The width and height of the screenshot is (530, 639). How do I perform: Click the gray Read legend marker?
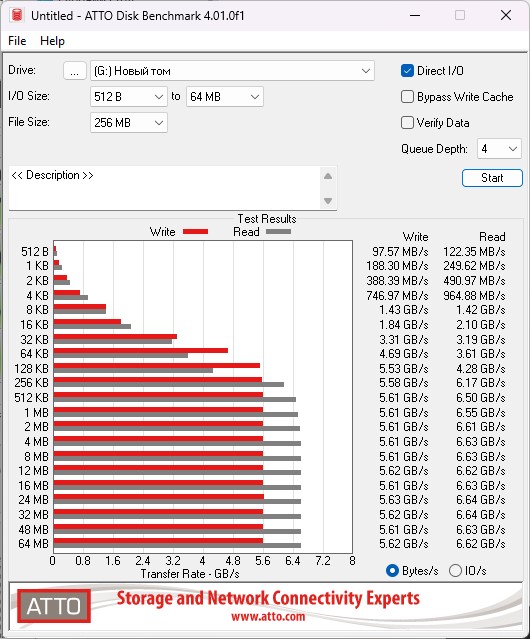278,231
